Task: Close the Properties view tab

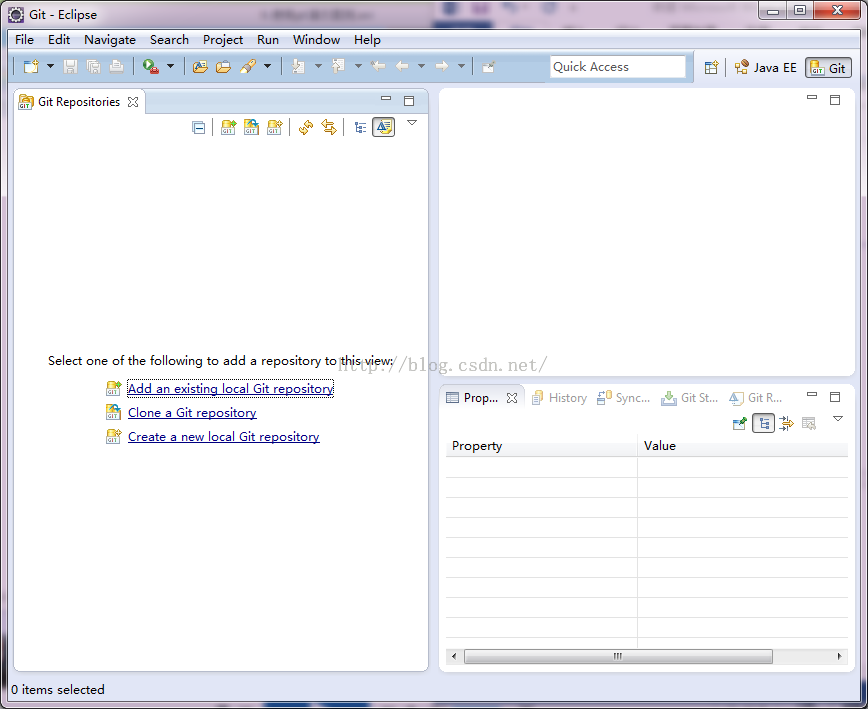Action: [x=512, y=398]
